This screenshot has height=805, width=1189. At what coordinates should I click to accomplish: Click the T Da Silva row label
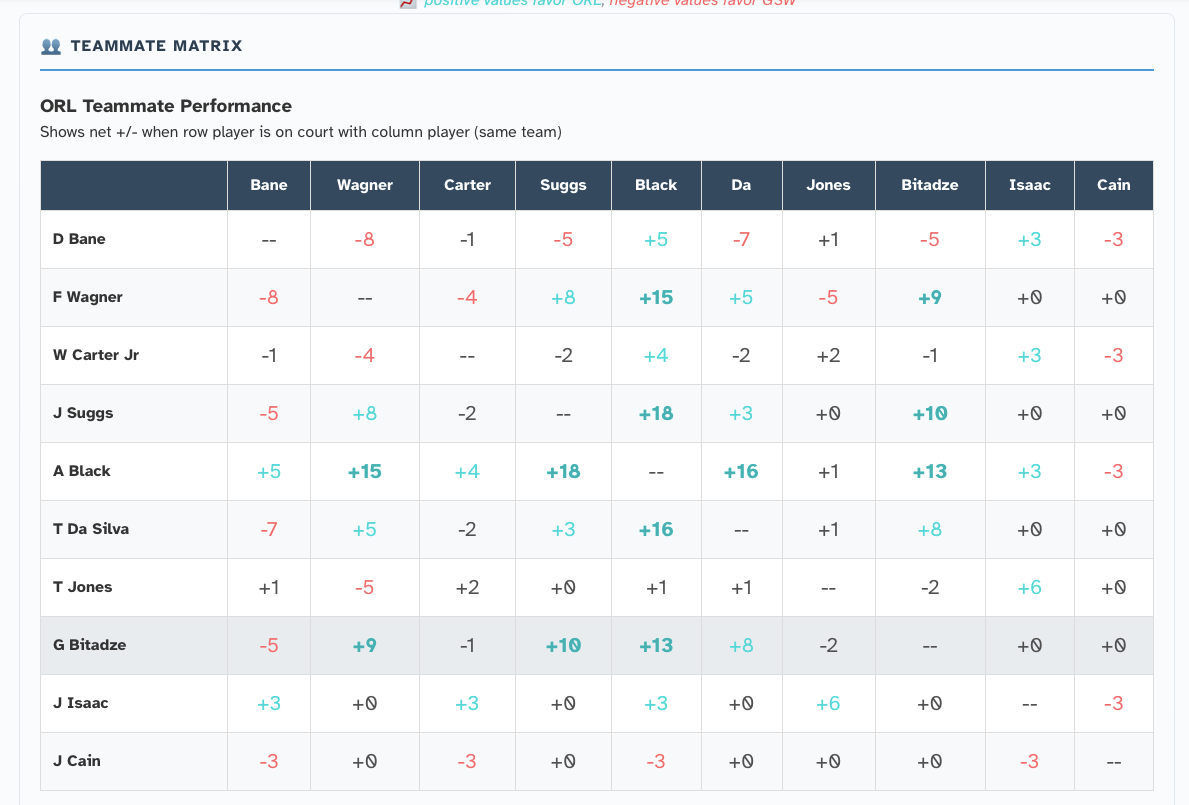[x=90, y=529]
